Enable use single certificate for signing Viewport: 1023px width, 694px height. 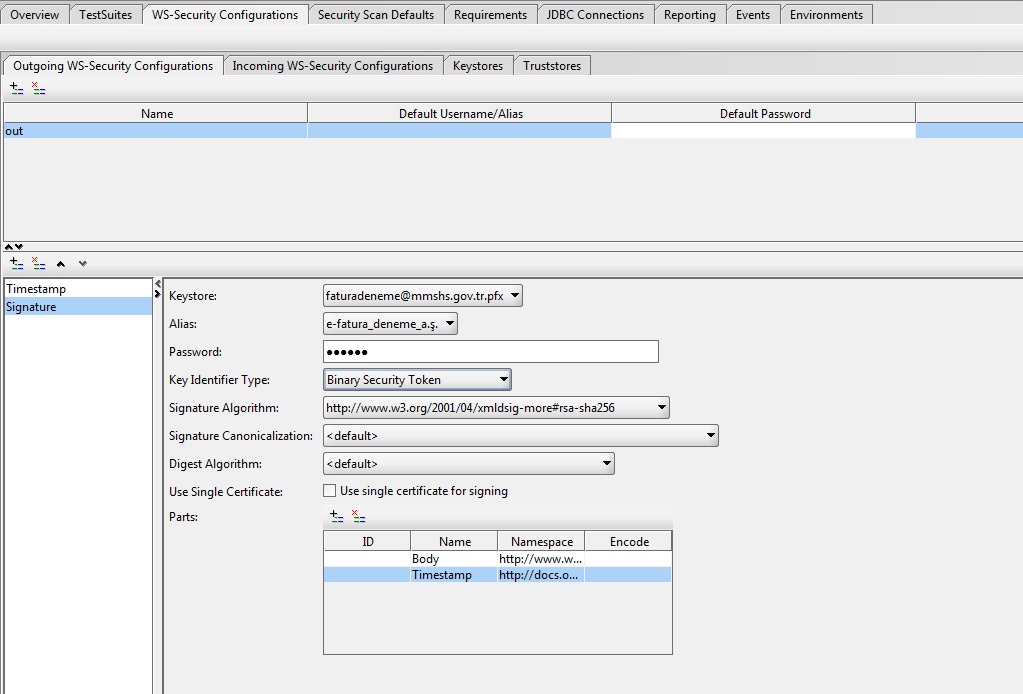(329, 491)
